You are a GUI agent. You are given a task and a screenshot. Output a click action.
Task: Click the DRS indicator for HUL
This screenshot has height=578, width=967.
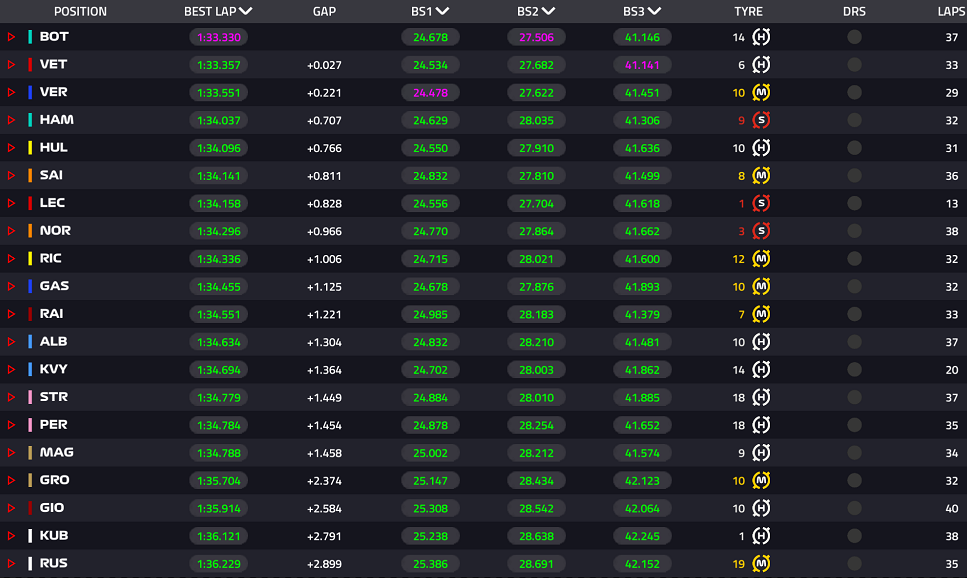[x=854, y=147]
